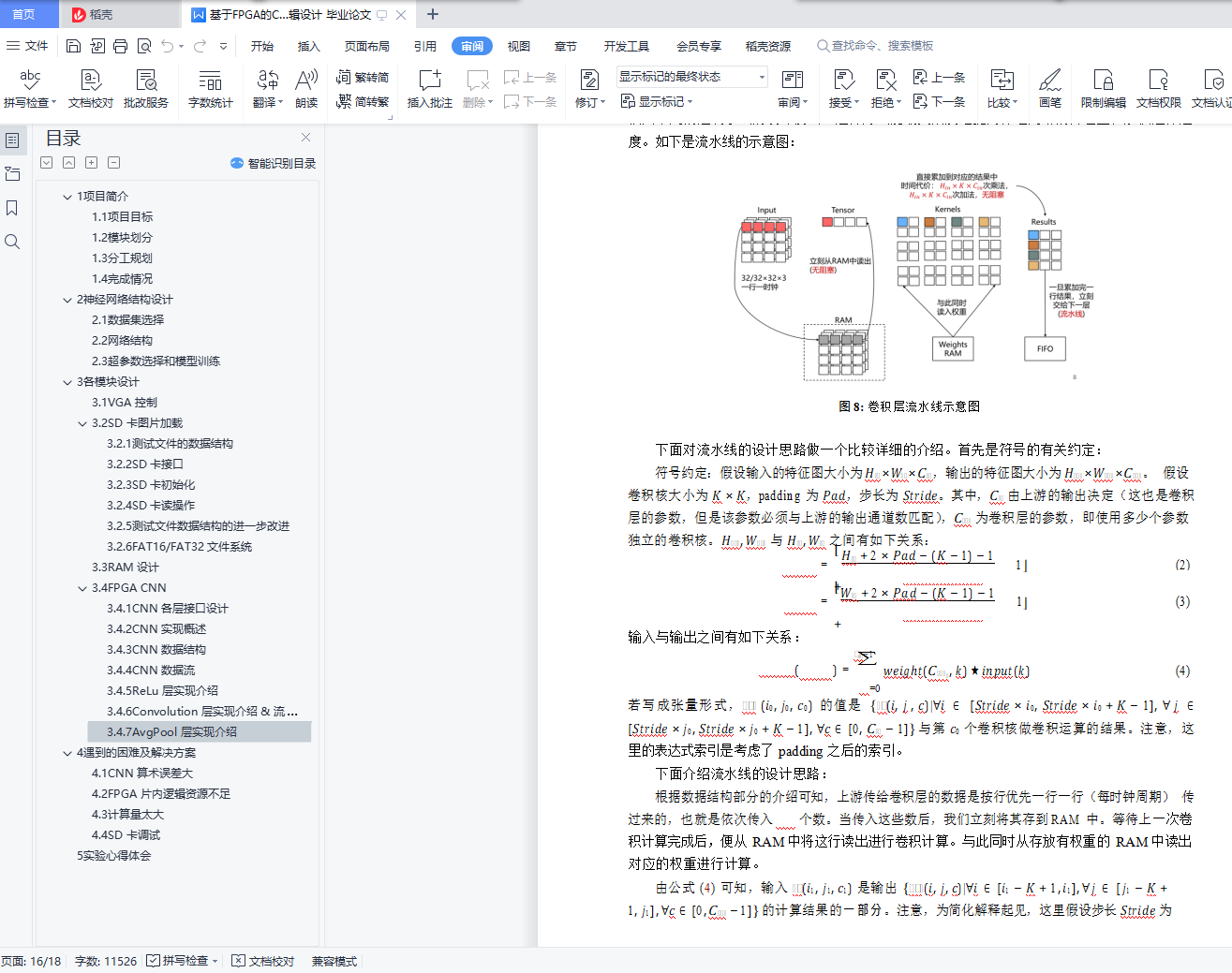Accept the tracked change (接受)

tap(844, 89)
